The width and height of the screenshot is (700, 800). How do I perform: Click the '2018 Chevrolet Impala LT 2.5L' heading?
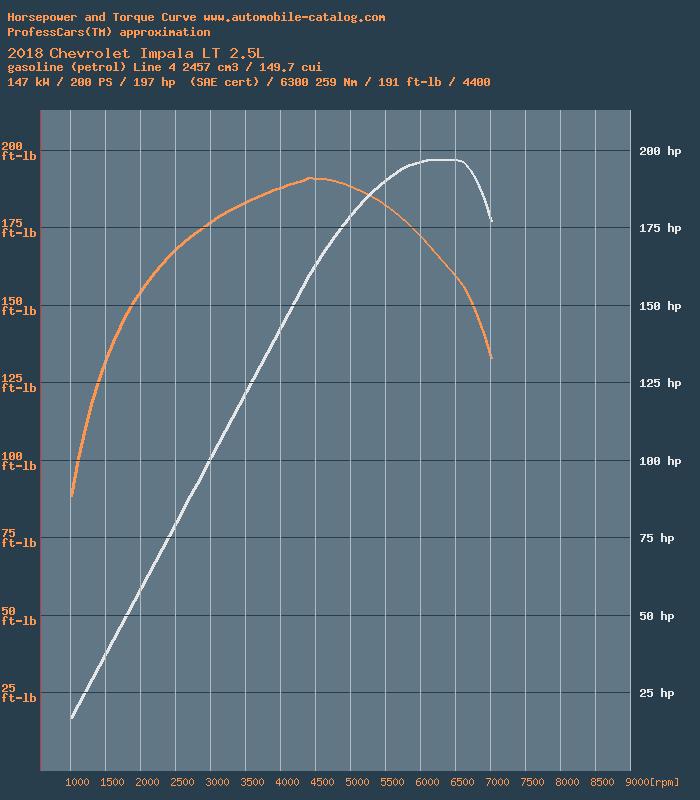tap(136, 53)
